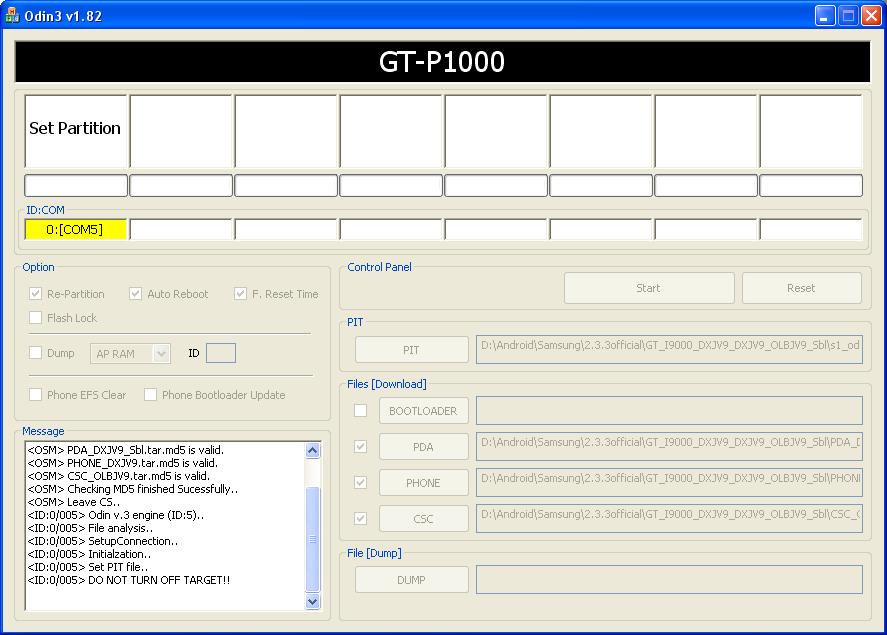The width and height of the screenshot is (887, 635).
Task: Click the Start button
Action: pos(649,288)
